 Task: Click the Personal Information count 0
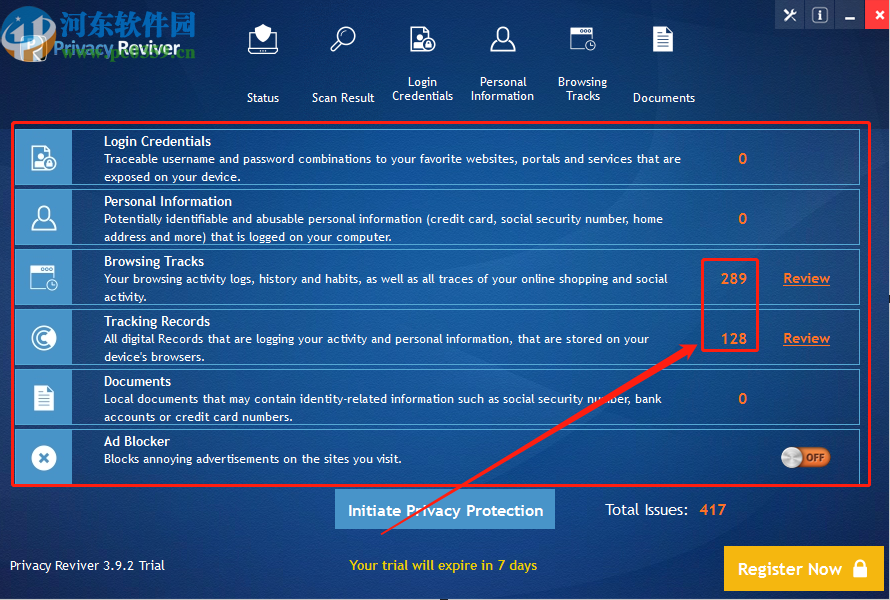point(742,219)
